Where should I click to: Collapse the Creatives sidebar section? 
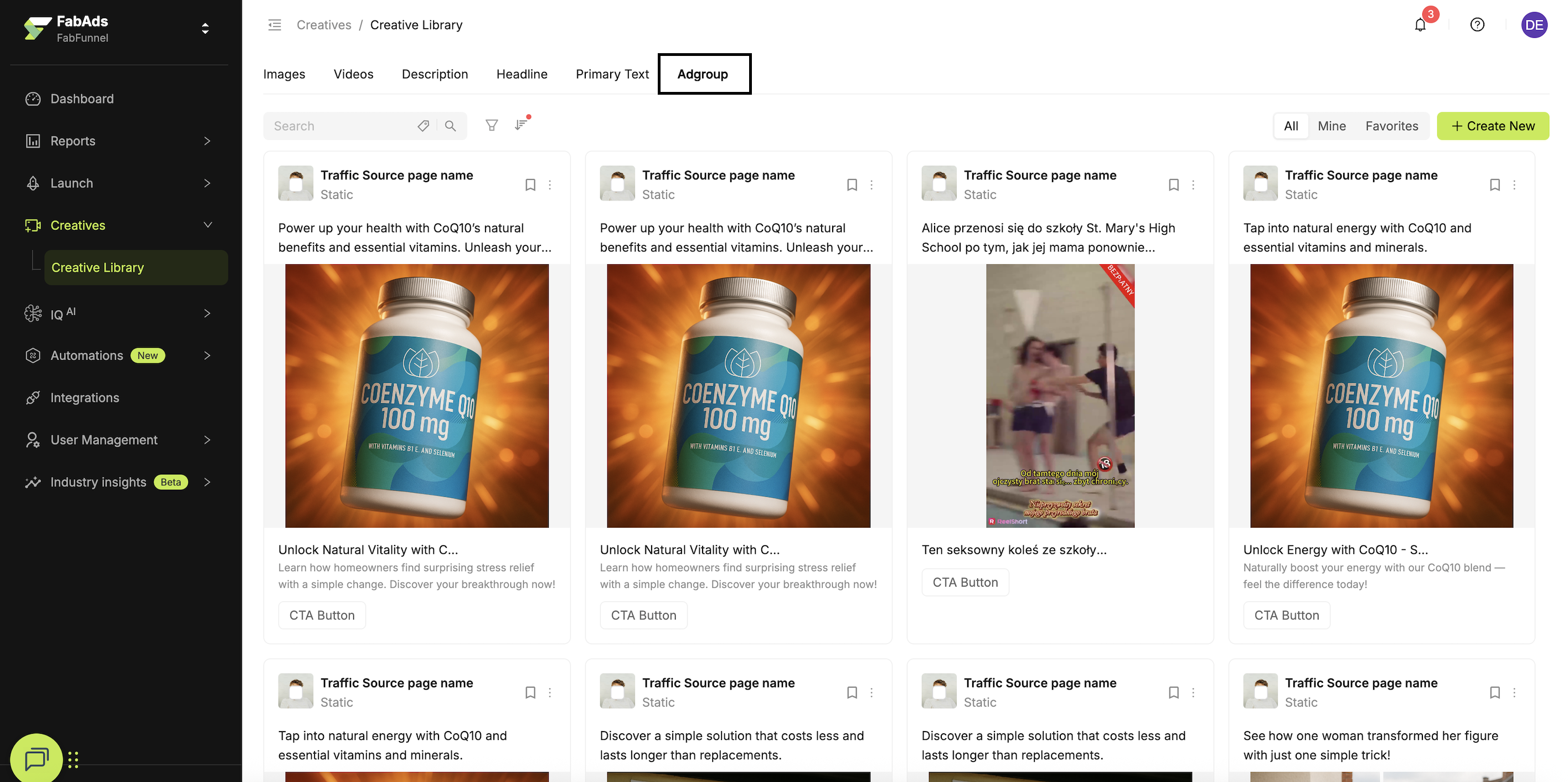tap(207, 225)
